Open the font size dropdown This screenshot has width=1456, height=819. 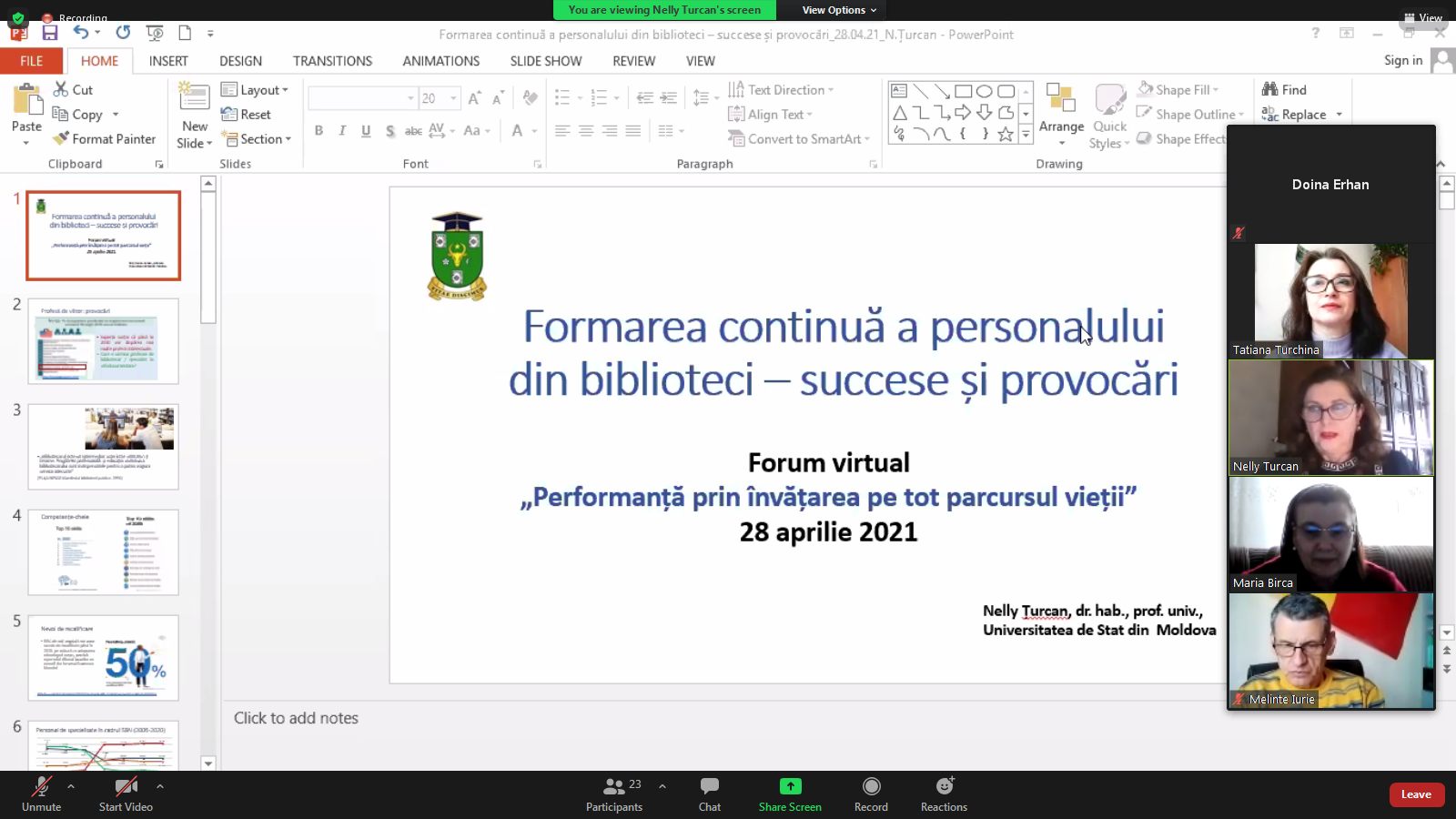(453, 98)
